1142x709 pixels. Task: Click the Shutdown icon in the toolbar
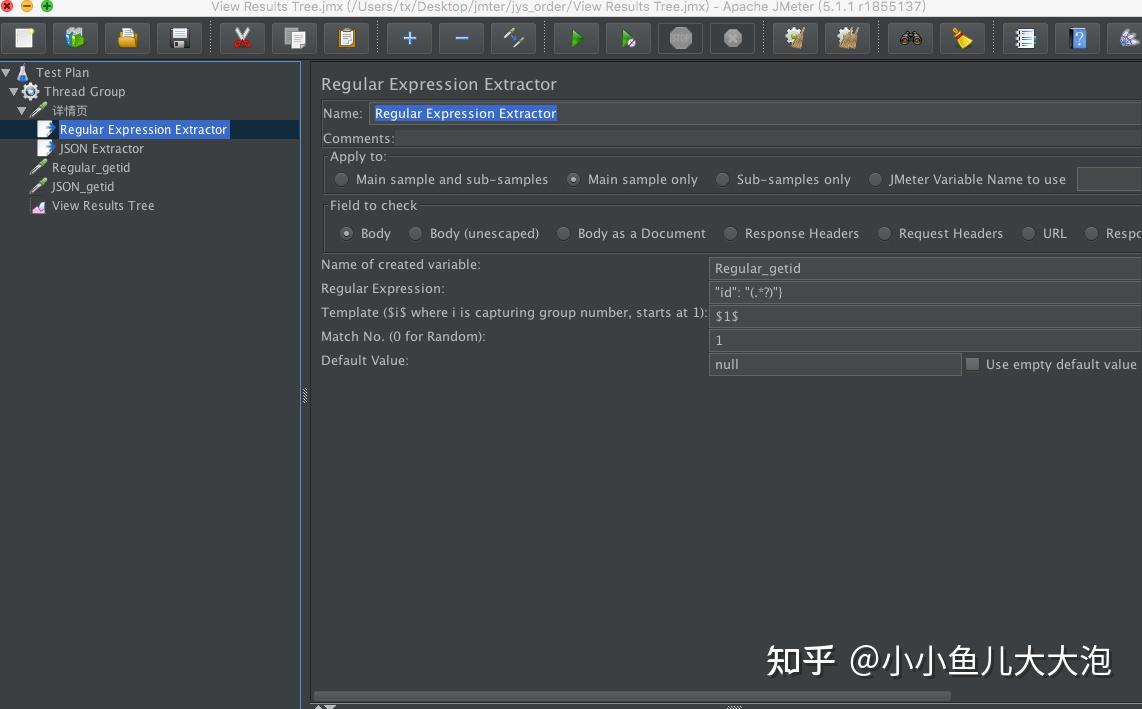tap(731, 38)
